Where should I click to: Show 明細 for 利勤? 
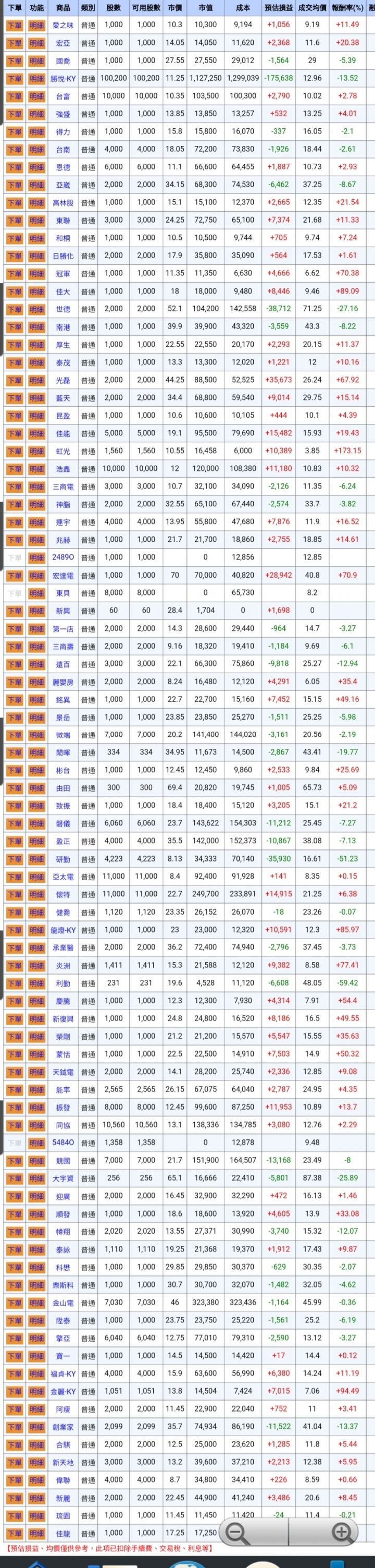pyautogui.click(x=36, y=983)
